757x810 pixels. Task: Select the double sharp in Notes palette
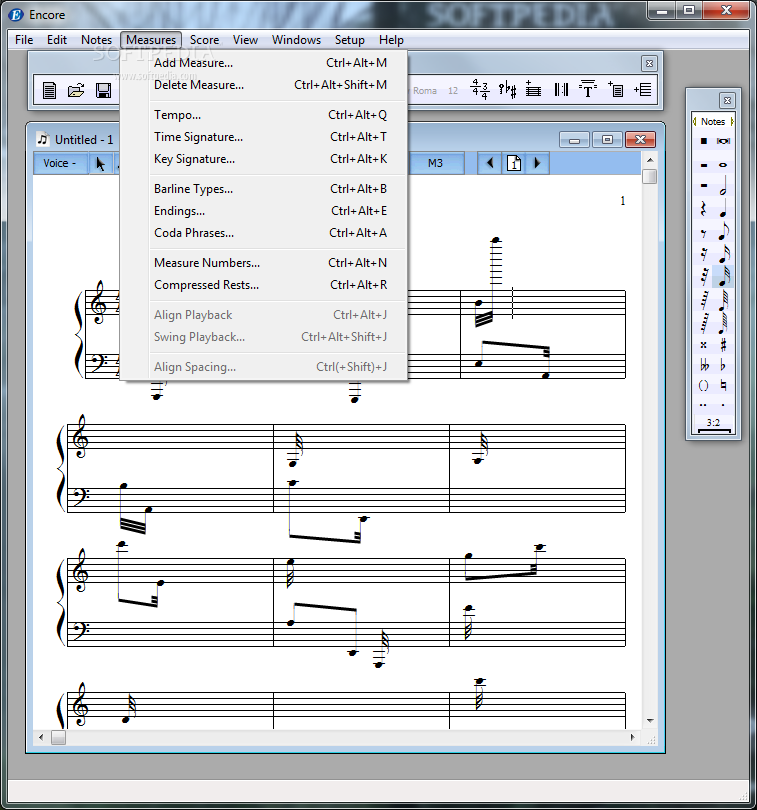click(703, 345)
